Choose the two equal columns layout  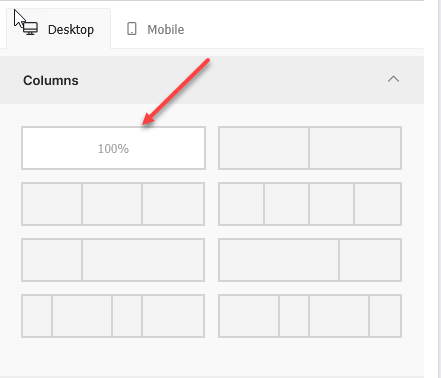(310, 148)
